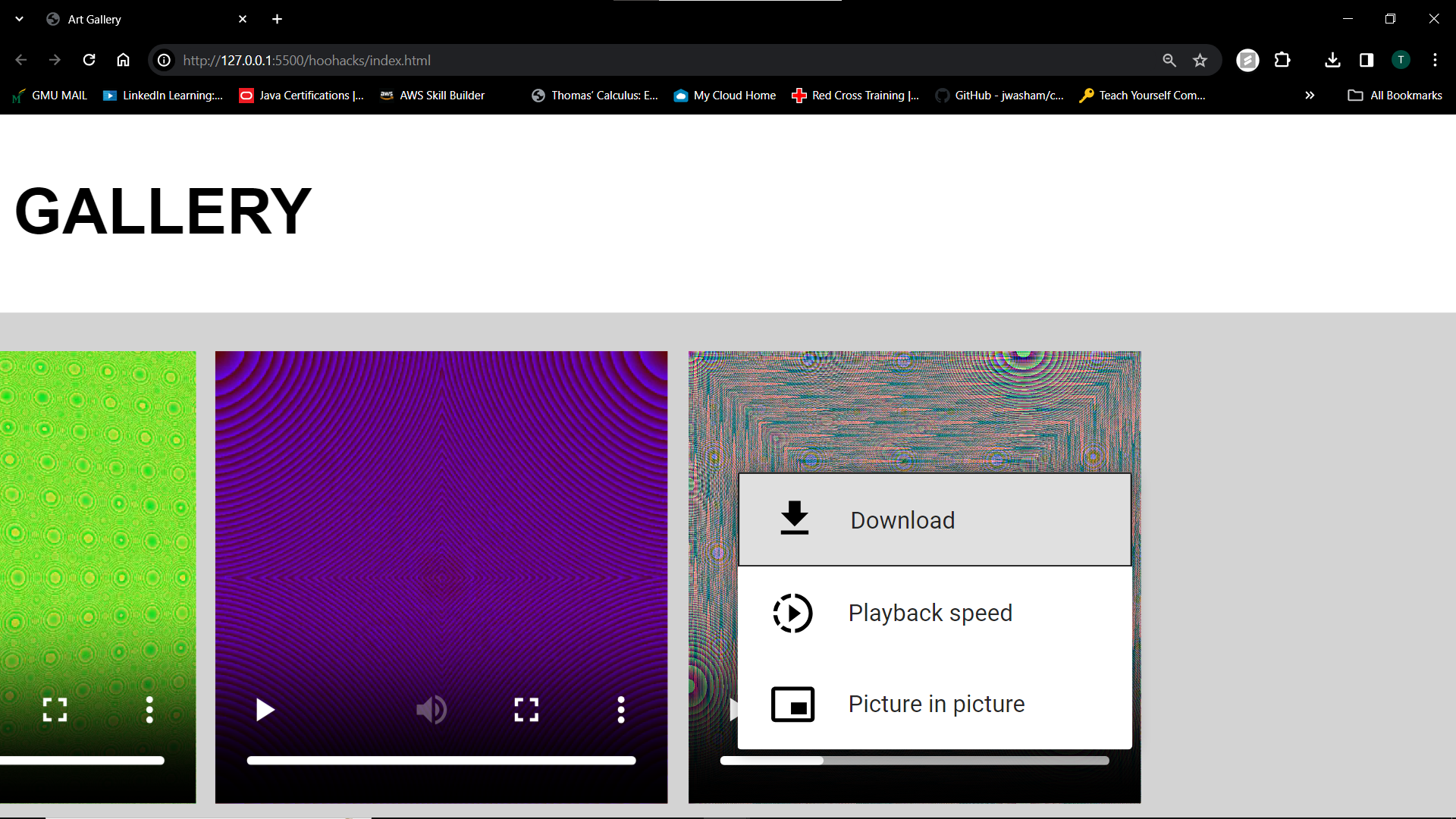Click the browser home icon

[x=123, y=60]
